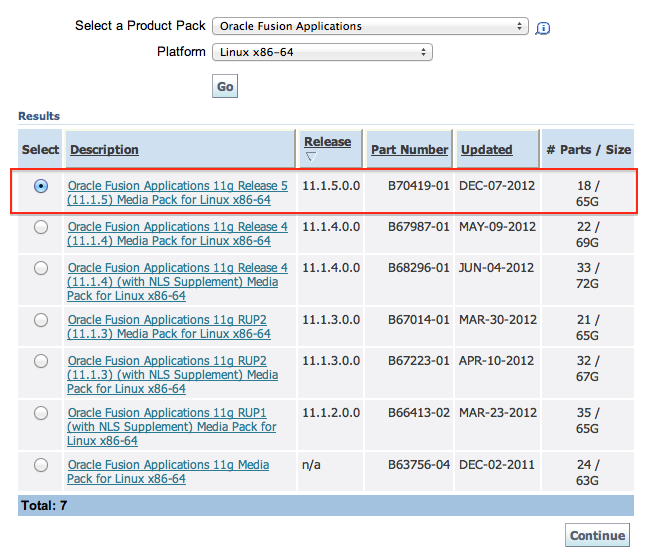Open RUP2 (11.1.3) with NLS Supplement link
Screen dimensions: 645x554
172,375
